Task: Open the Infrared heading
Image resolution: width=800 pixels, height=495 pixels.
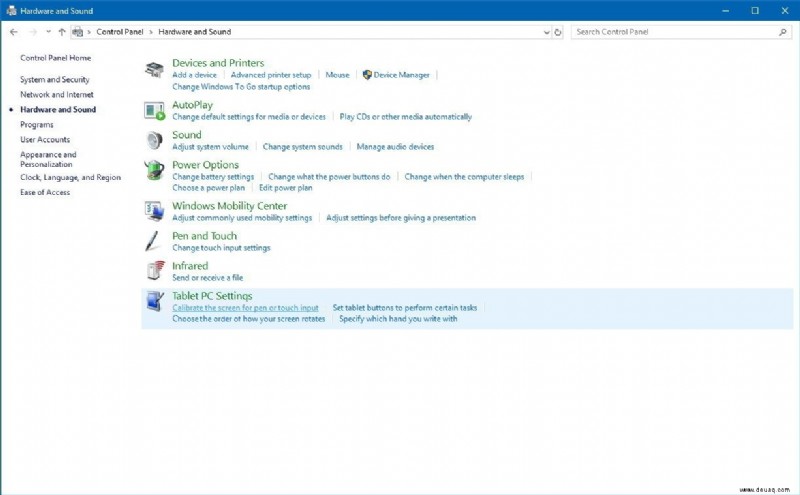Action: click(x=190, y=266)
